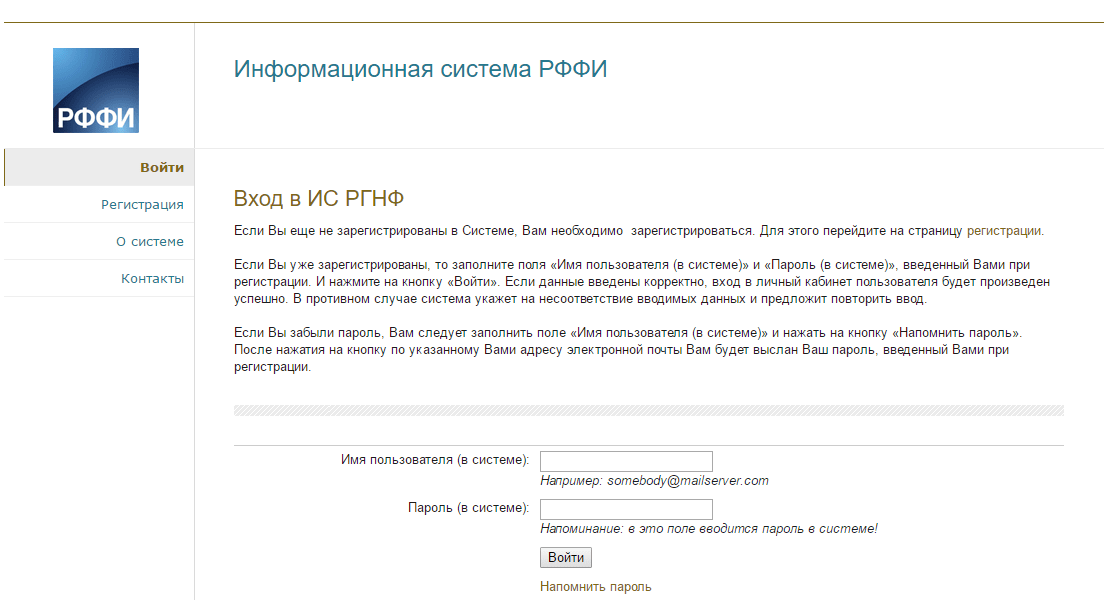Follow the регистрации link in first paragraph
The height and width of the screenshot is (600, 1110).
1004,231
